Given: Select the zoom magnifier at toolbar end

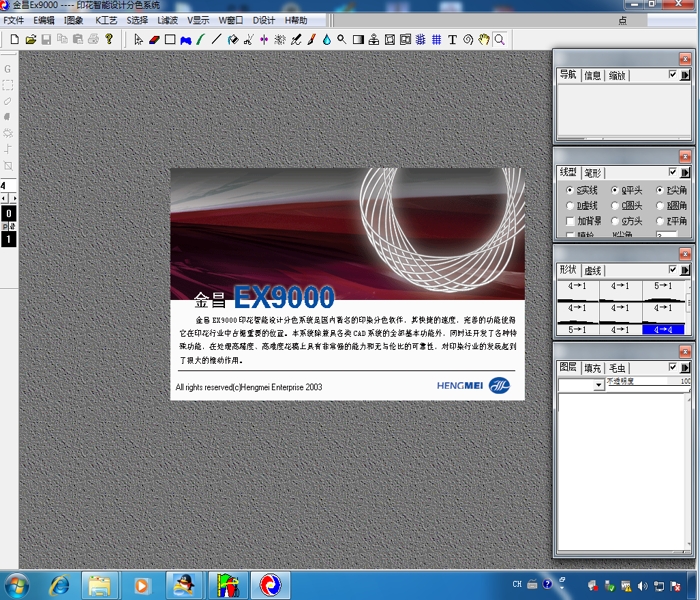Looking at the screenshot, I should point(500,40).
